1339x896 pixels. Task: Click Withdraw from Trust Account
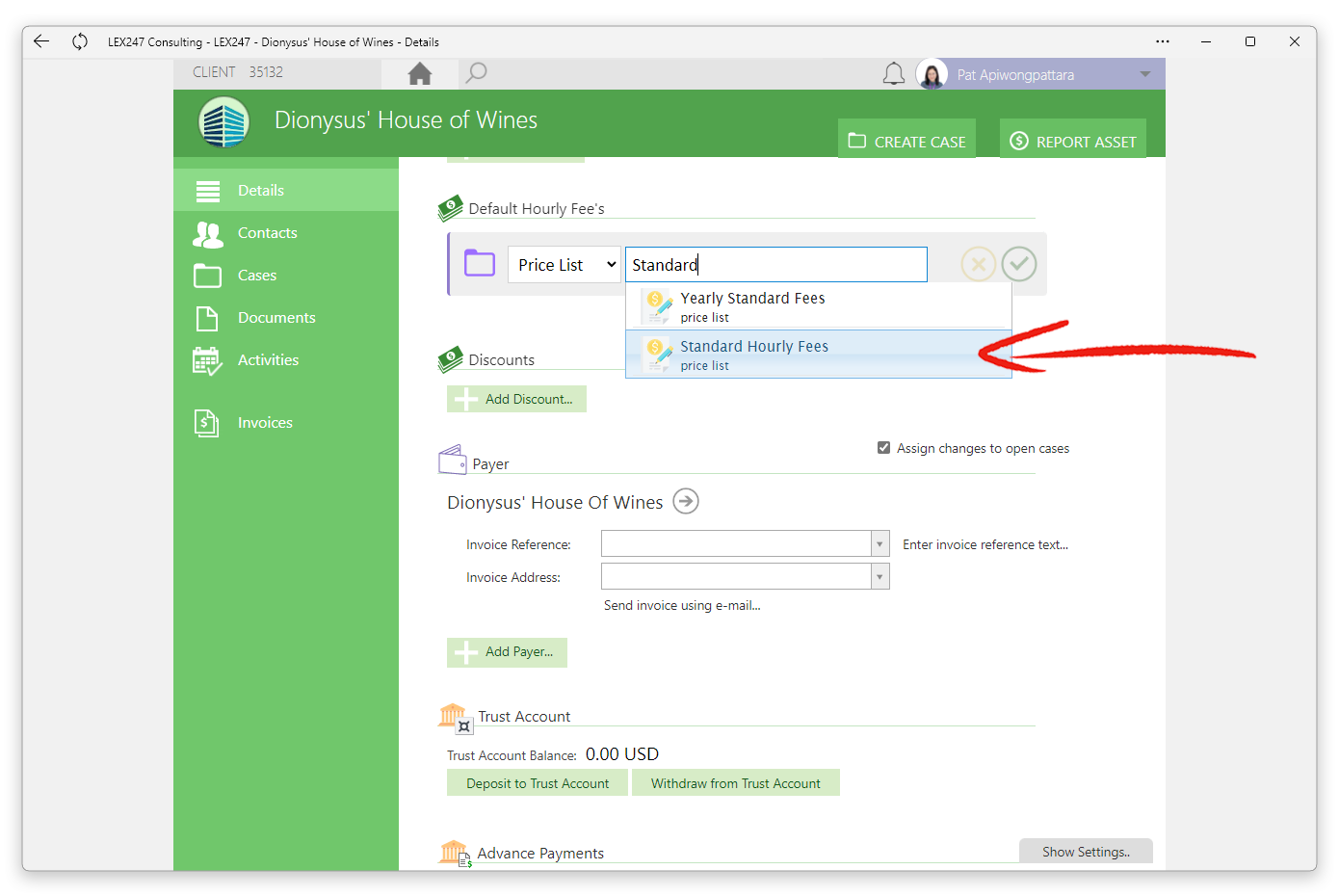tap(736, 783)
